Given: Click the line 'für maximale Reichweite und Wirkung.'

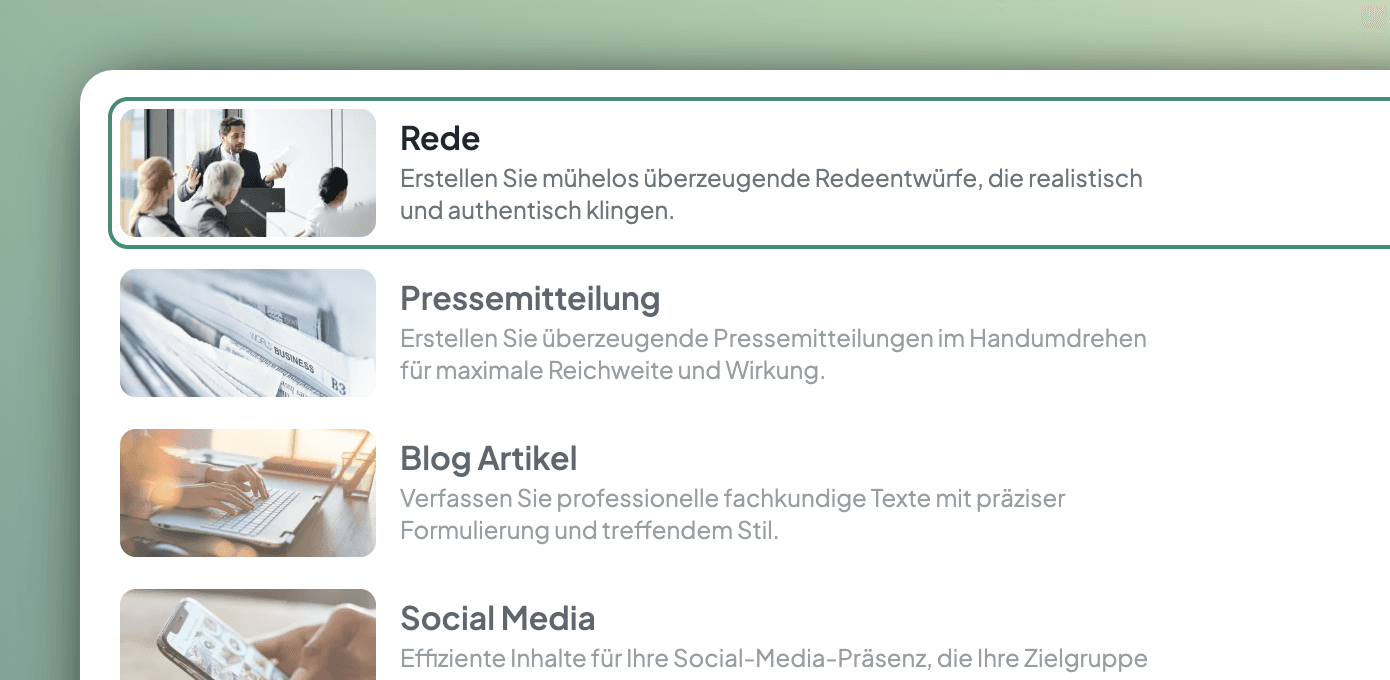Looking at the screenshot, I should coord(612,371).
